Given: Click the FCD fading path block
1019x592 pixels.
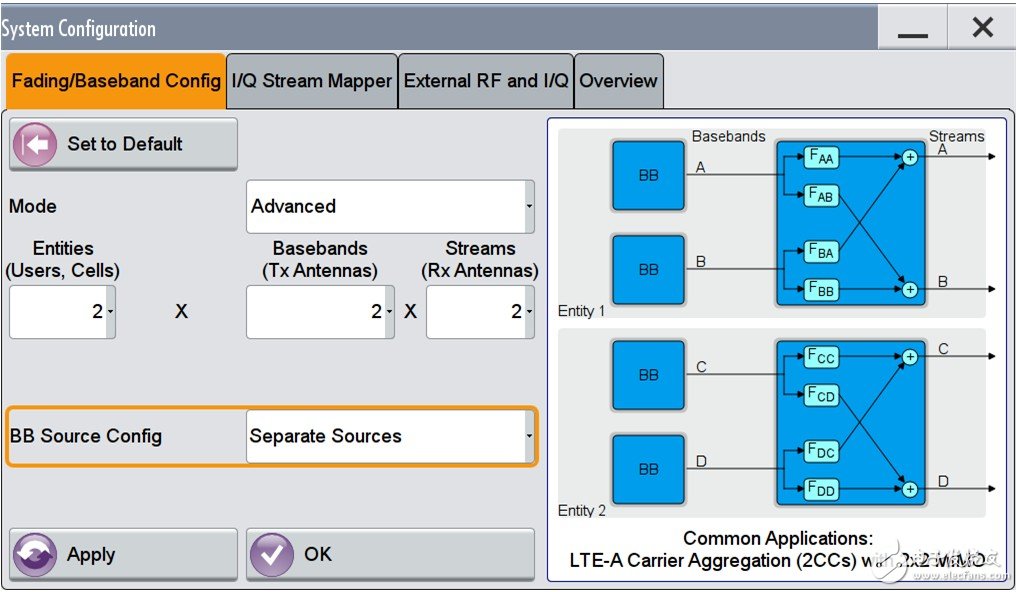Looking at the screenshot, I should (821, 395).
